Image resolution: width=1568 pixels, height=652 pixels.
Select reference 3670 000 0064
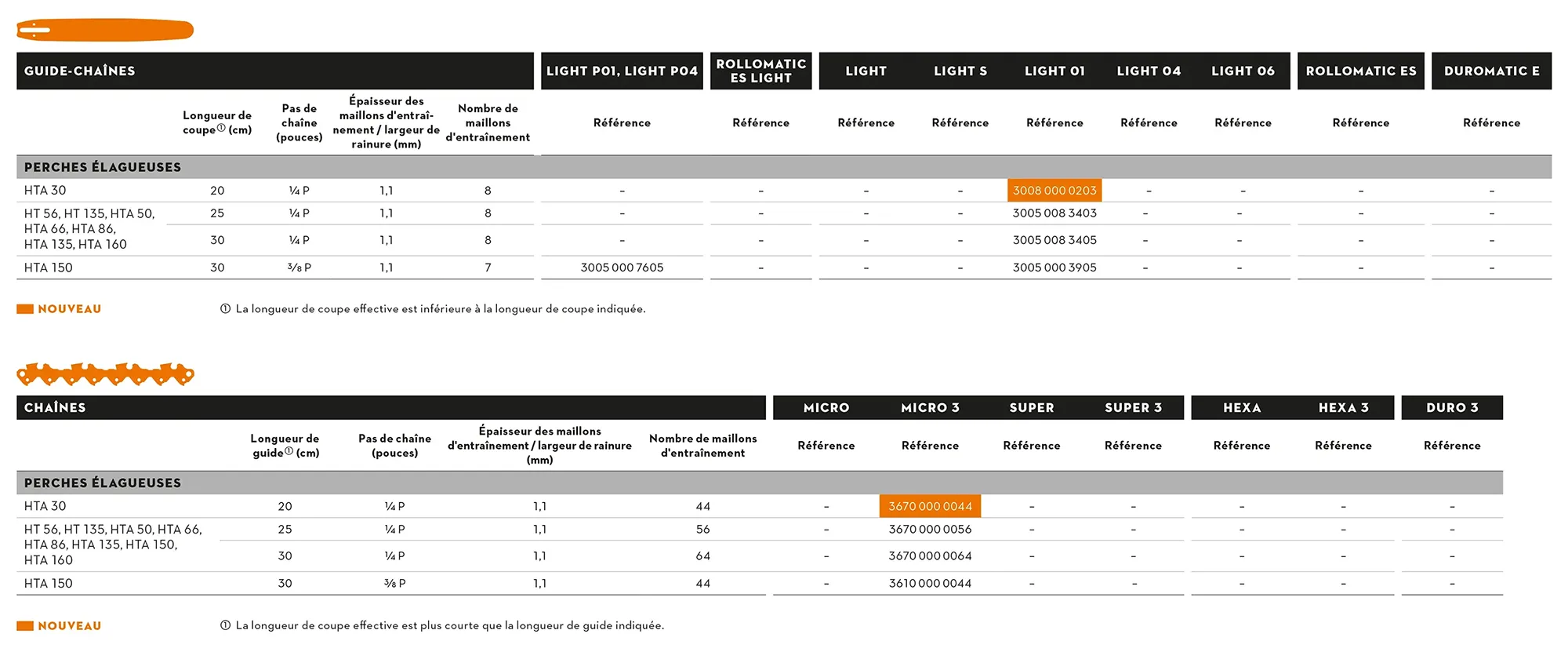930,556
